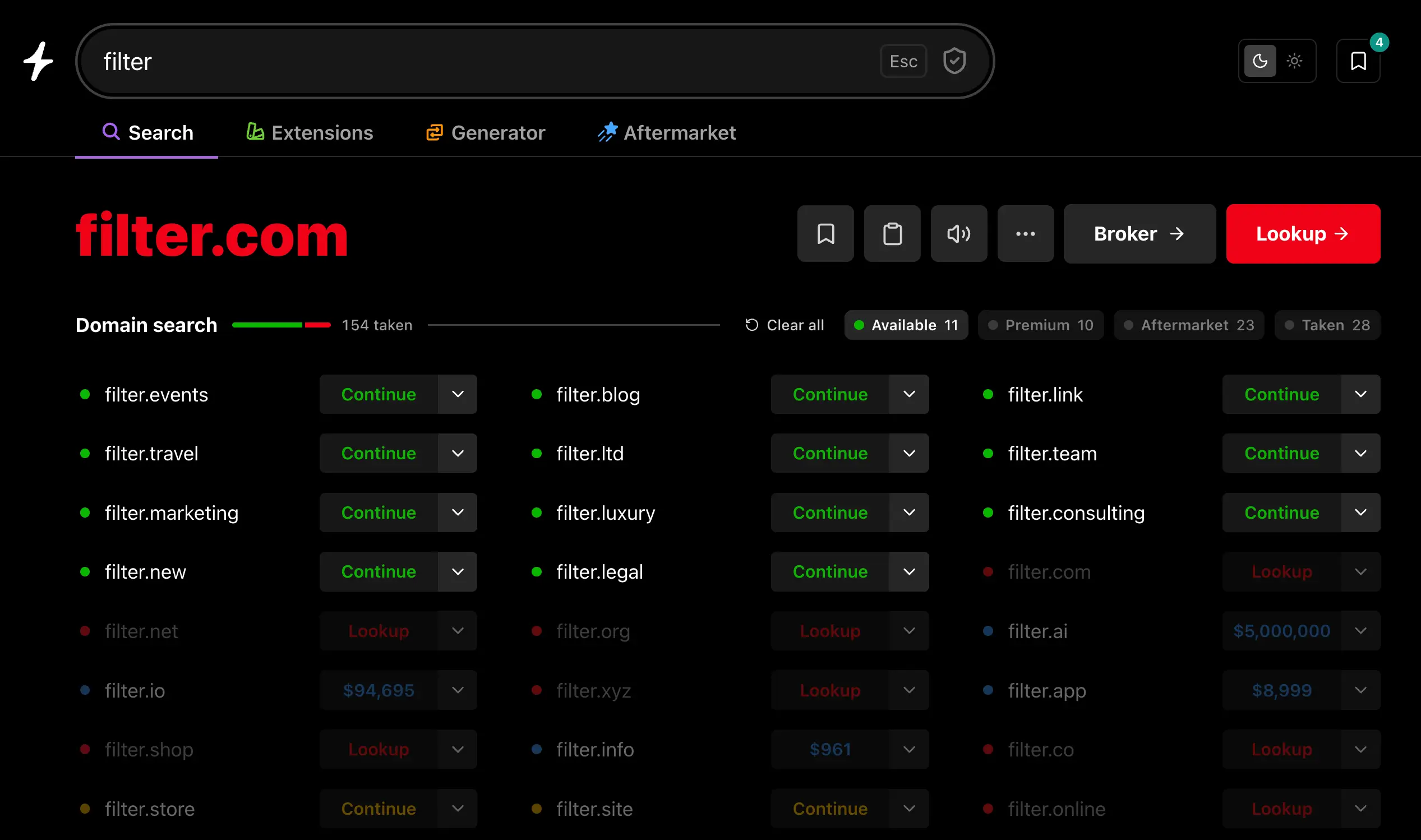Expand dropdown for filter.consulting
1421x840 pixels.
[1360, 513]
